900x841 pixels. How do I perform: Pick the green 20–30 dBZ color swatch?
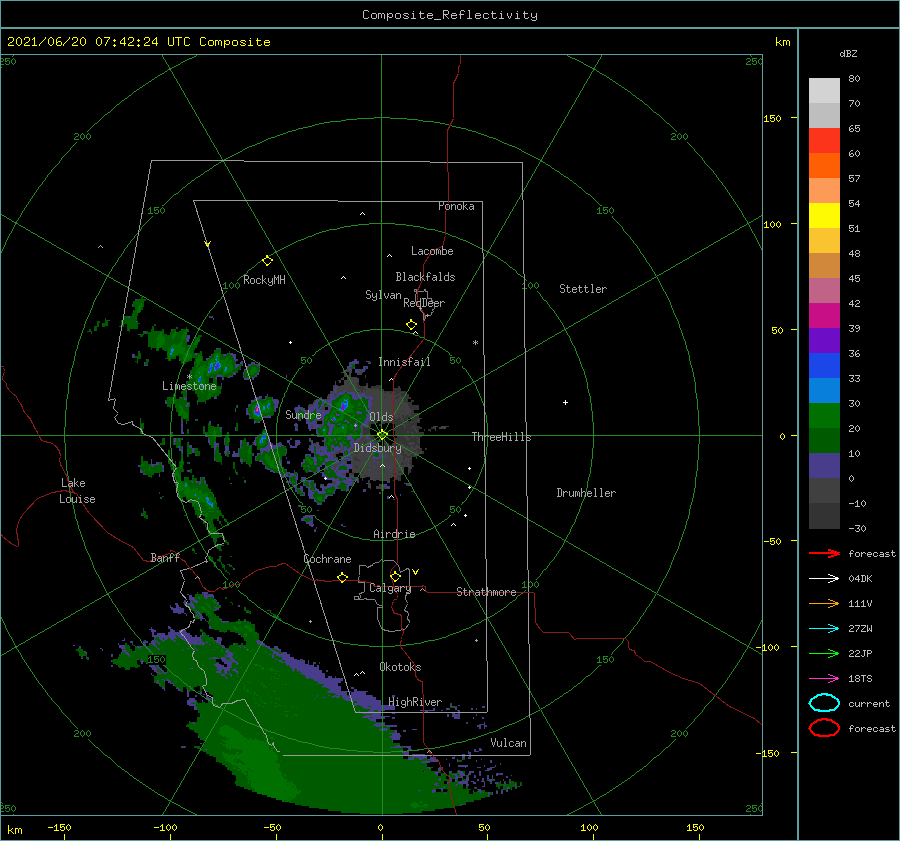point(824,416)
